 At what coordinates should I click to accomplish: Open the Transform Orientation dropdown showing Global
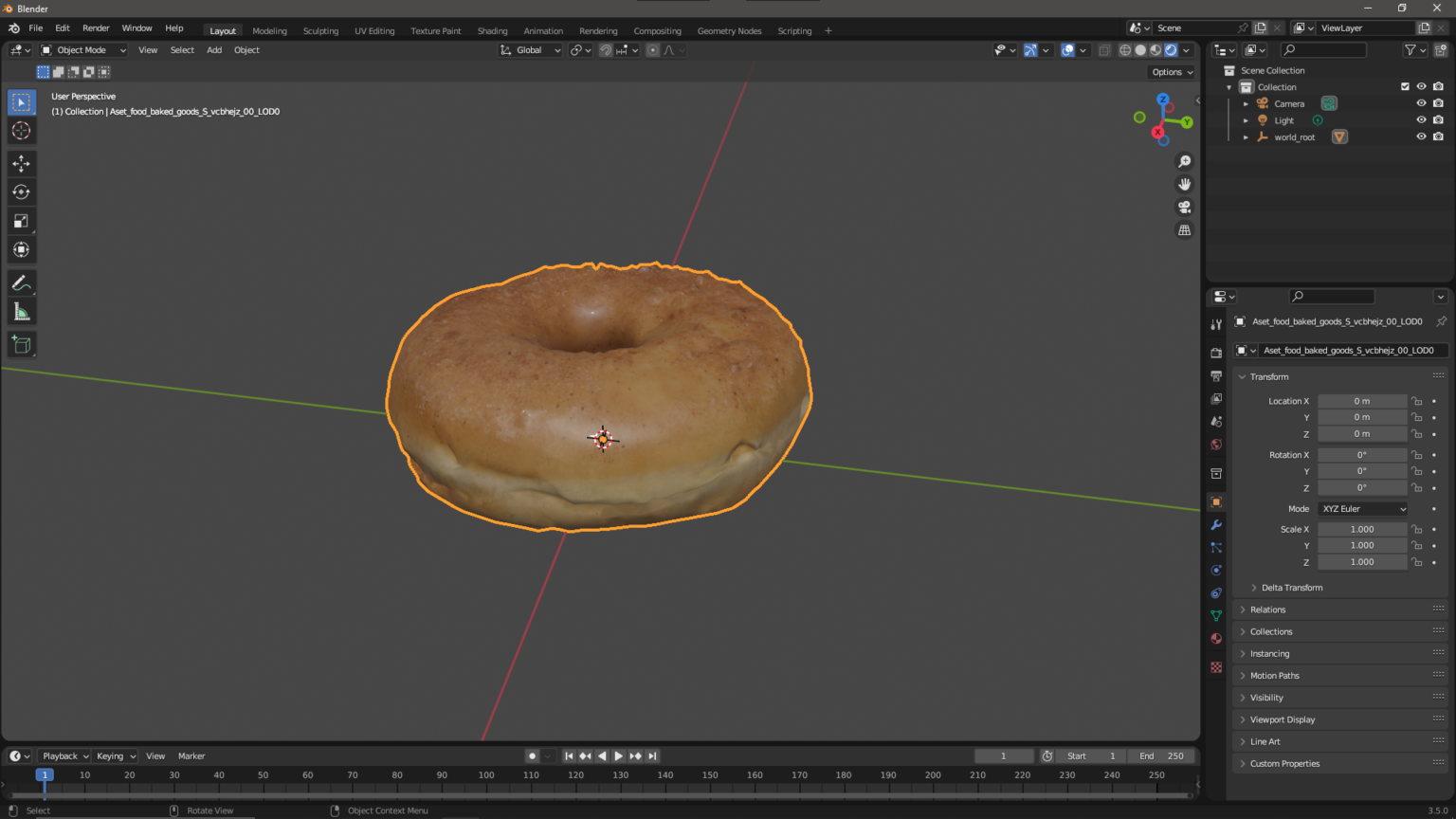(529, 49)
